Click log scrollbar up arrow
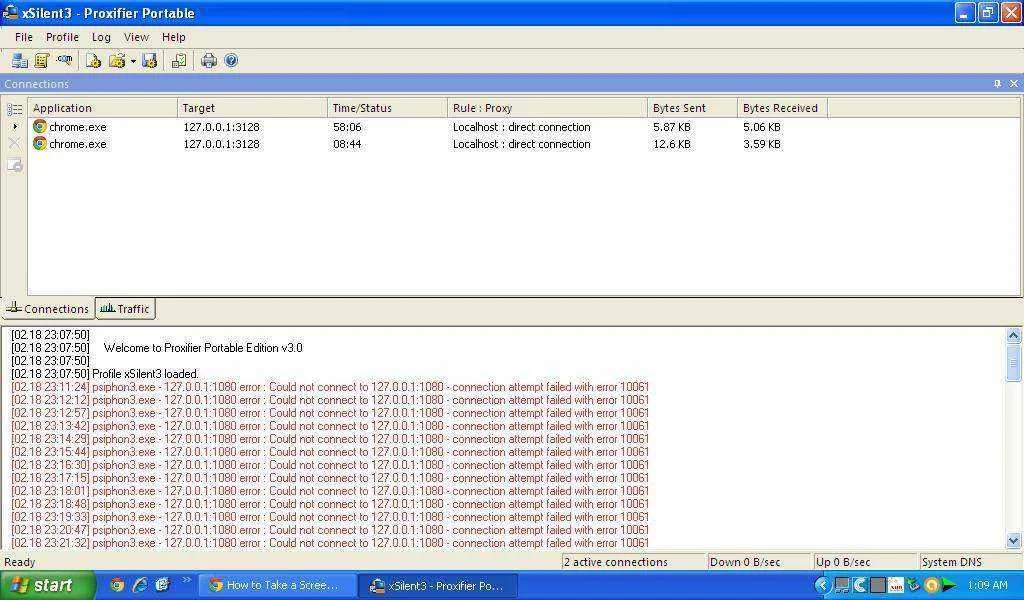 (x=1014, y=336)
